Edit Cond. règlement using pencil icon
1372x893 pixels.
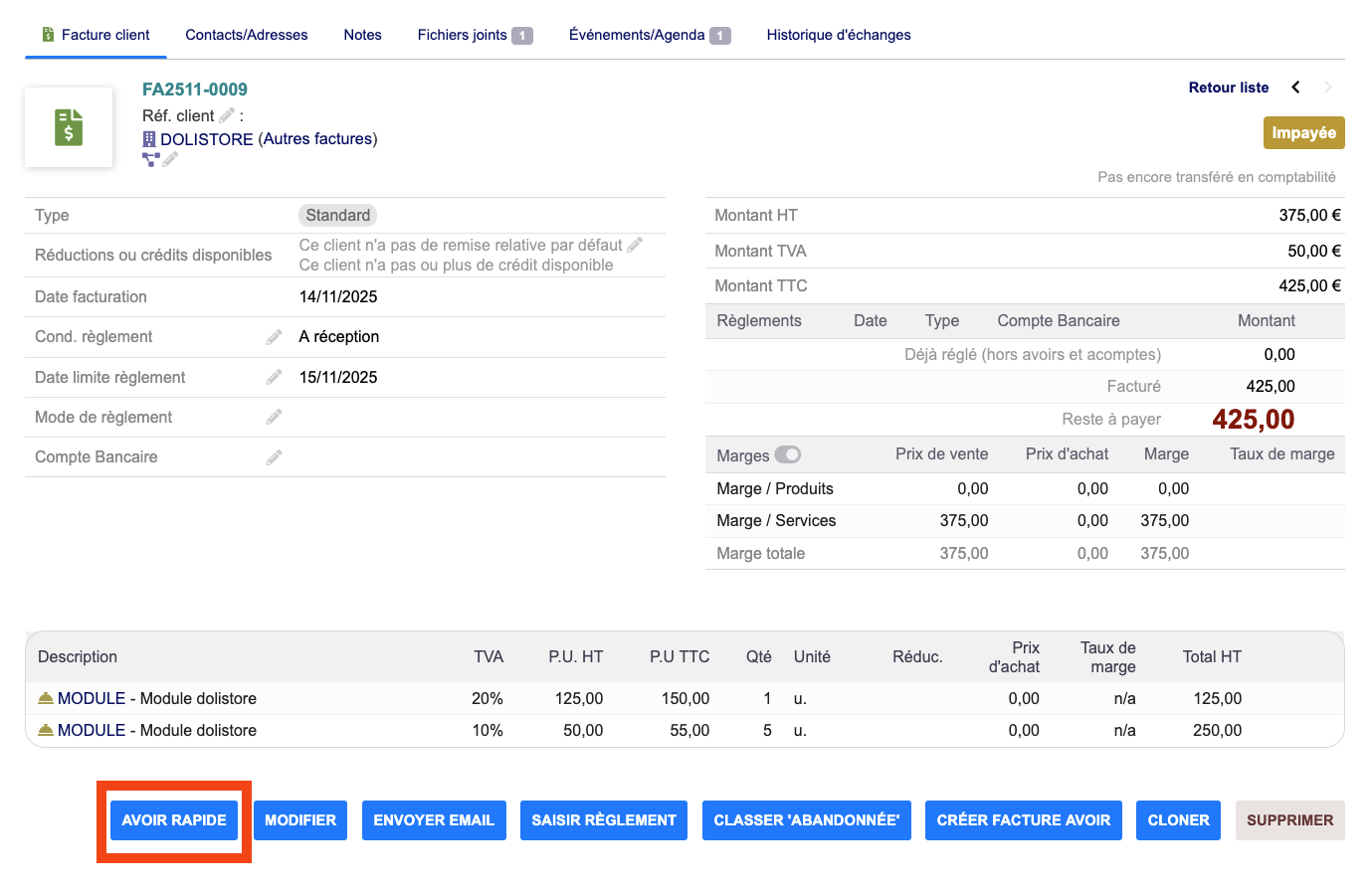click(x=274, y=337)
